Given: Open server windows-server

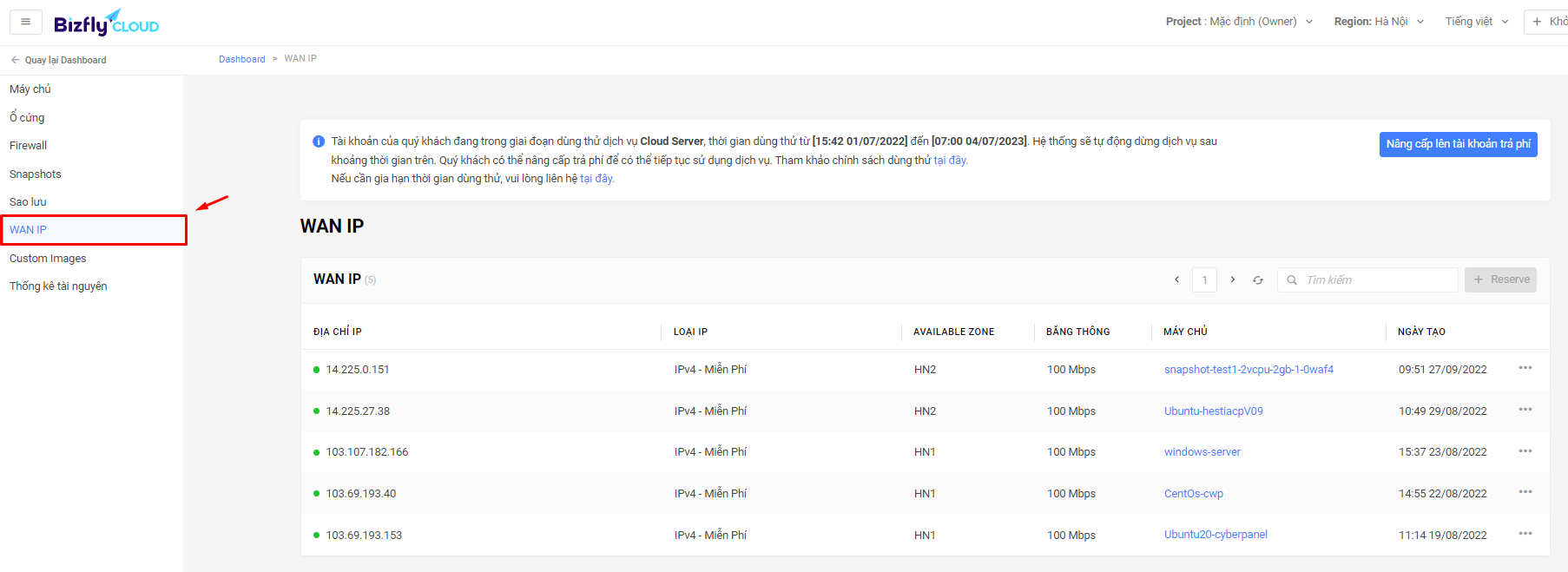Looking at the screenshot, I should (1202, 452).
